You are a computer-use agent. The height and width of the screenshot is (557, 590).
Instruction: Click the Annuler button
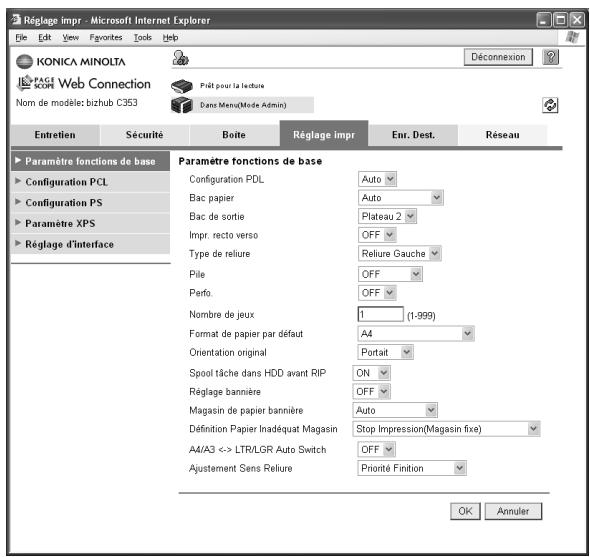pyautogui.click(x=513, y=511)
